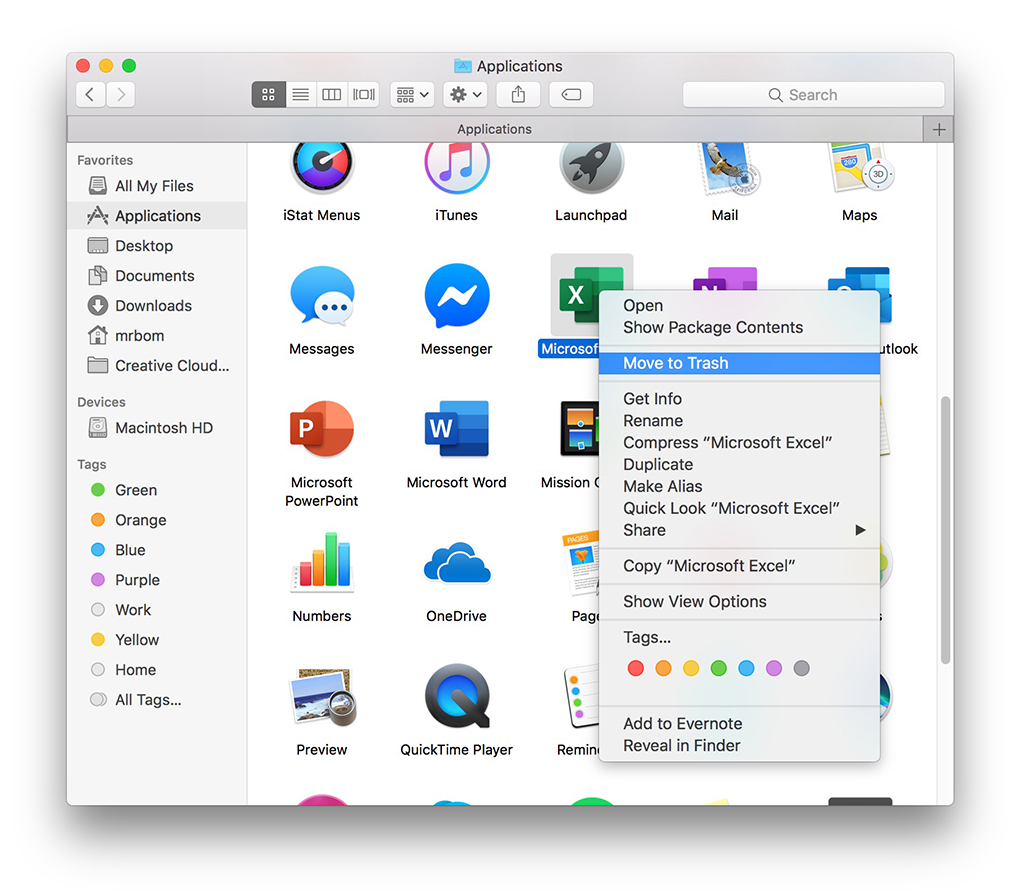Select the Microsoft Excel icon
This screenshot has width=1024, height=894.
coord(576,295)
